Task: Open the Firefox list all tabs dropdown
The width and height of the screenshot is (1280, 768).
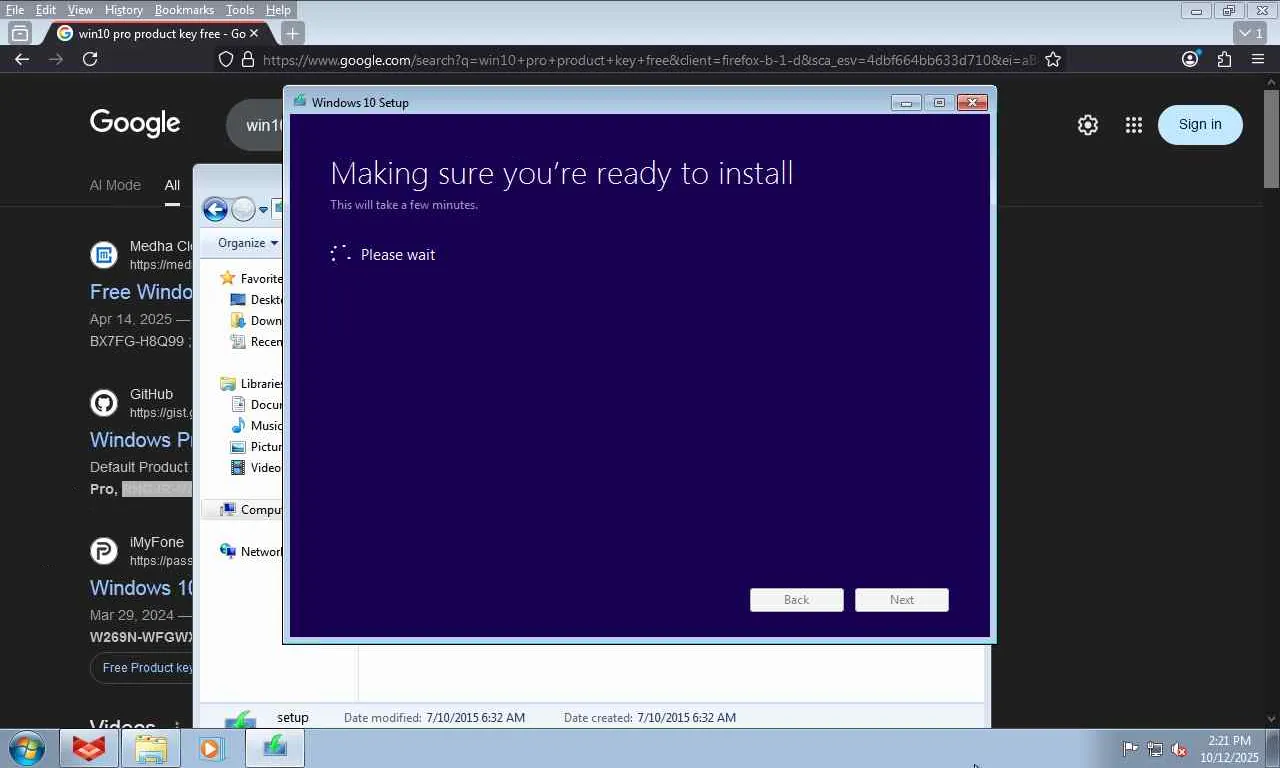Action: 1249,33
